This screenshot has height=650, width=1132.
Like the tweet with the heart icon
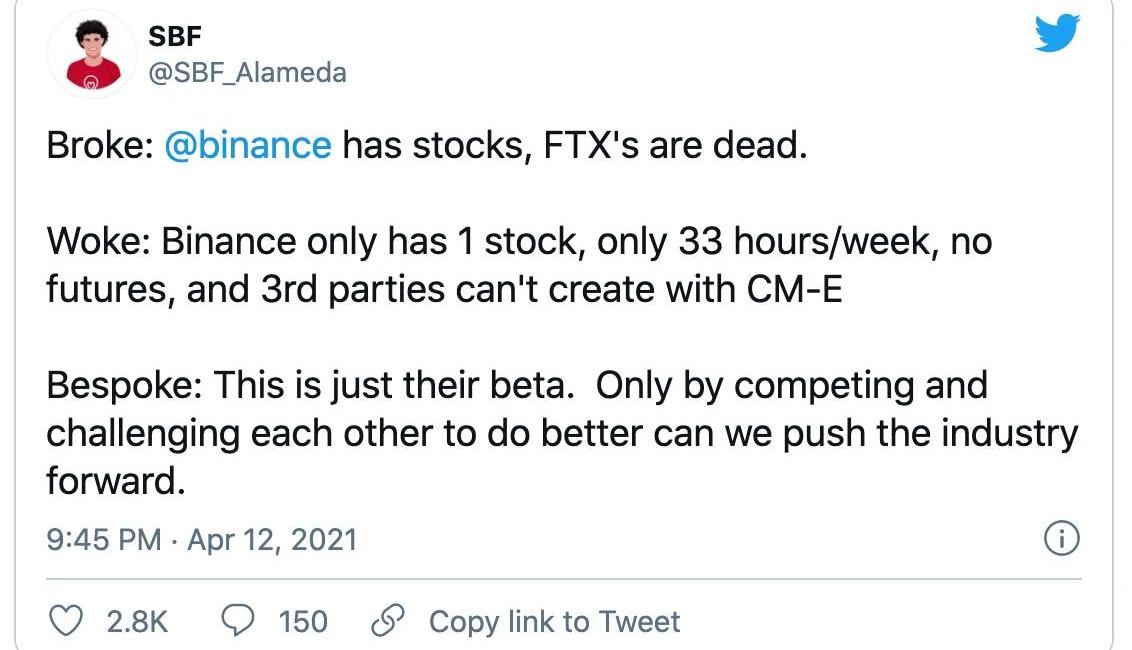click(66, 621)
